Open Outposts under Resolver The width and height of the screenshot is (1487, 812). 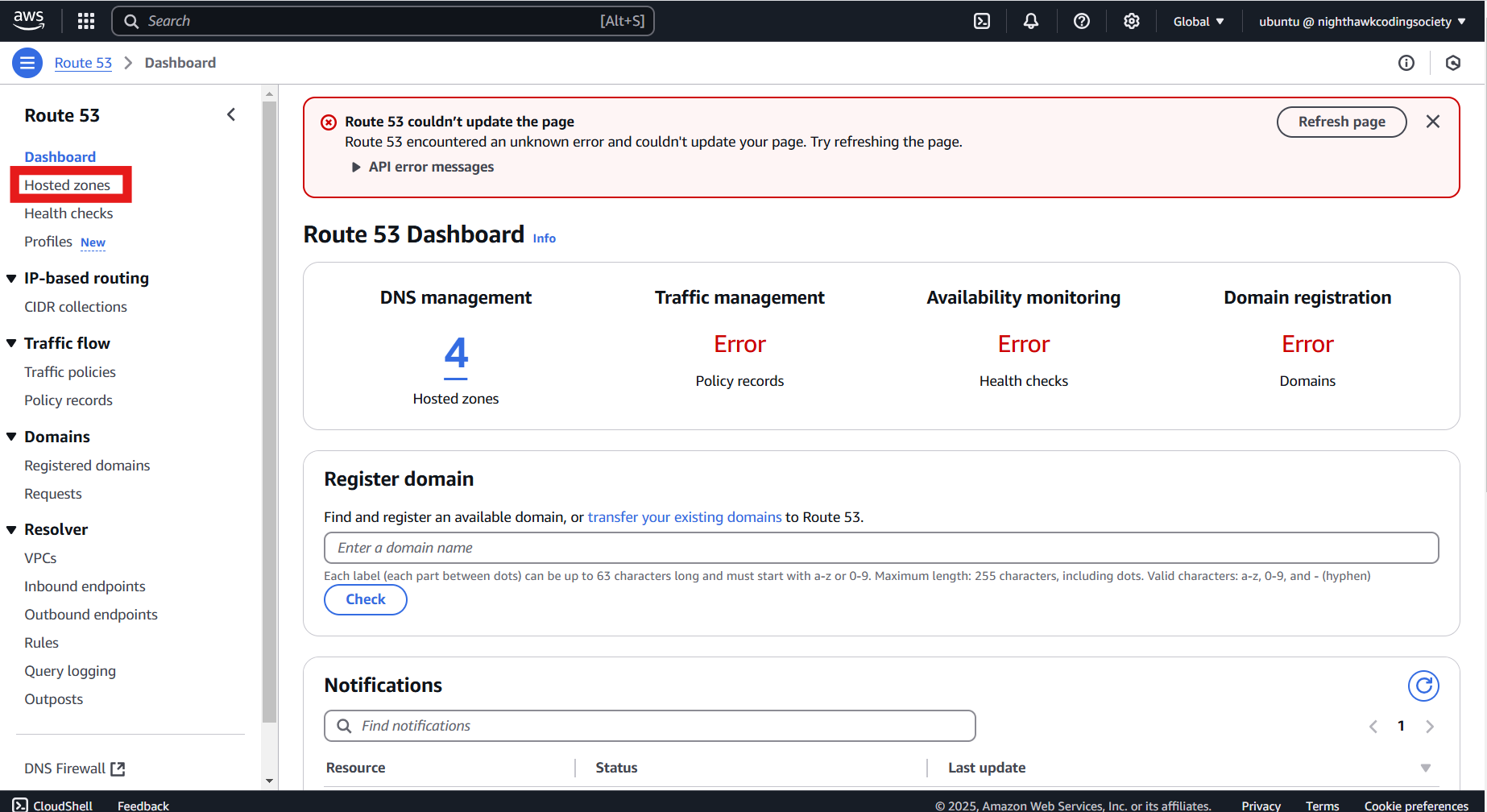click(53, 699)
